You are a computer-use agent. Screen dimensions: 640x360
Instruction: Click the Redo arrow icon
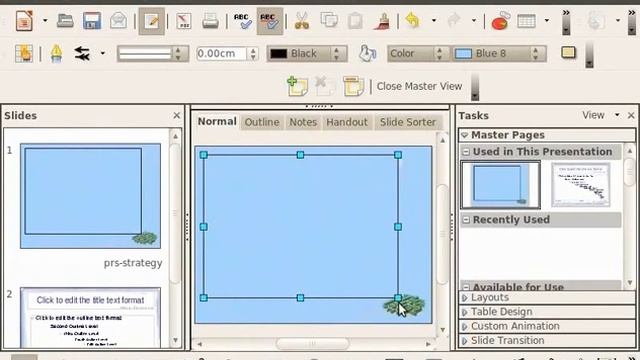click(x=453, y=20)
